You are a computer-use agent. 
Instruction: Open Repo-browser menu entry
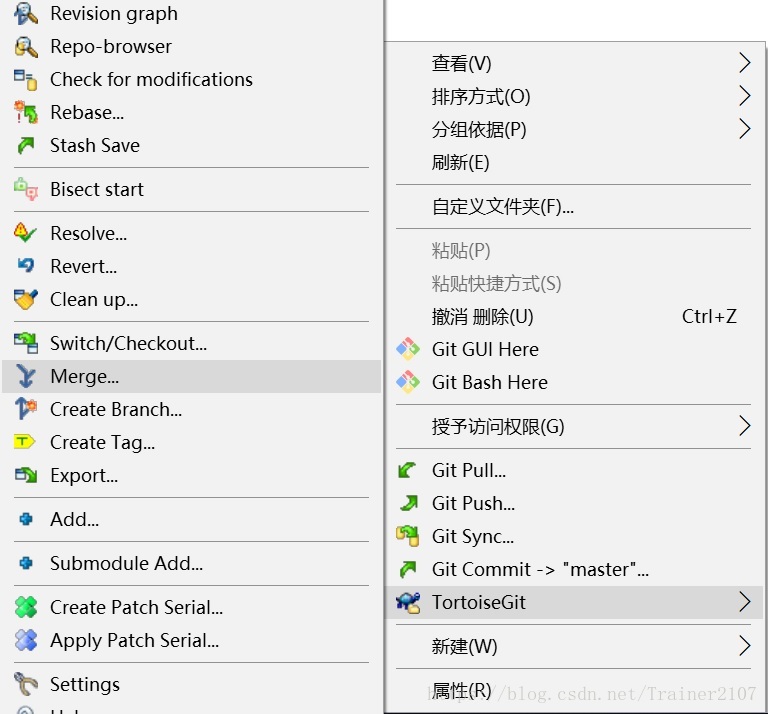(192, 47)
